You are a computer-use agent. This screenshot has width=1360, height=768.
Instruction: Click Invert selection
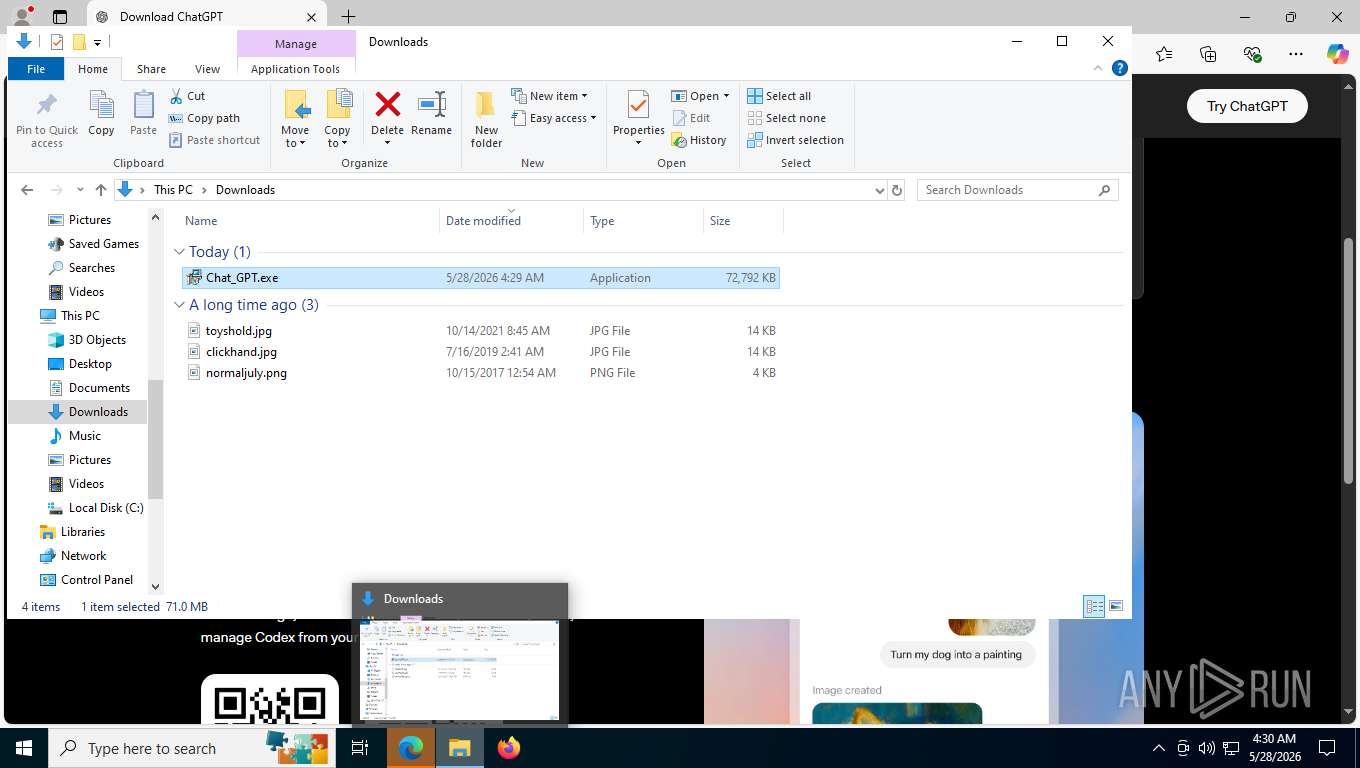[795, 140]
